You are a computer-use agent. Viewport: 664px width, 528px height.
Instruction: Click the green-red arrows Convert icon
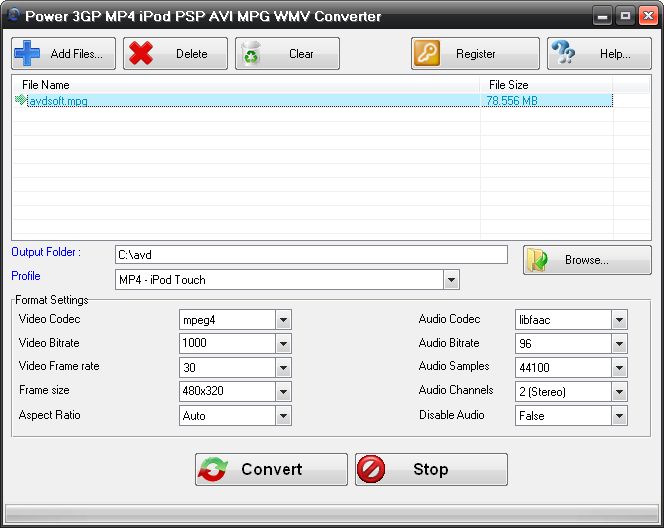click(x=213, y=469)
